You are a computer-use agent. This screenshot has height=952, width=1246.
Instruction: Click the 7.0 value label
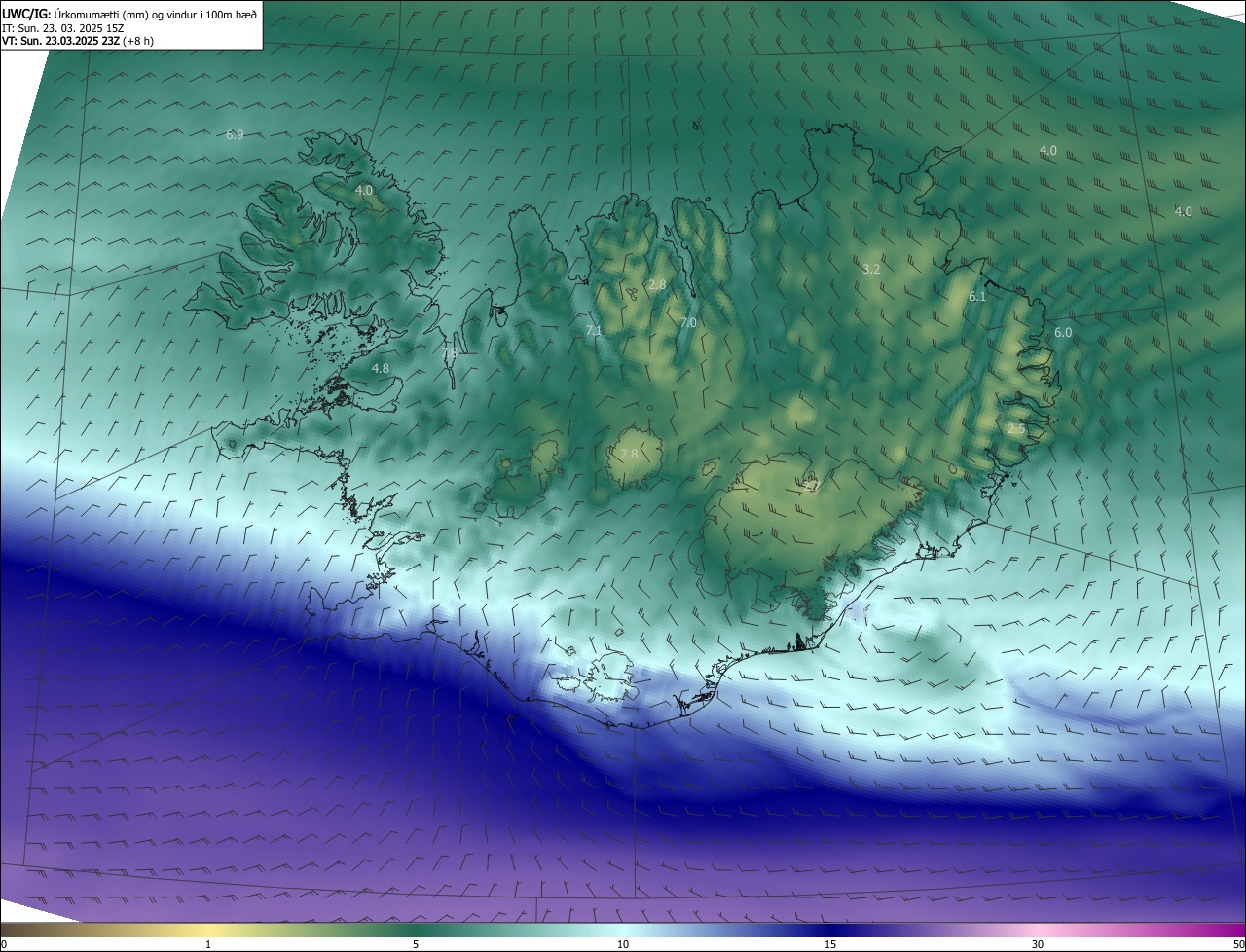pos(688,322)
